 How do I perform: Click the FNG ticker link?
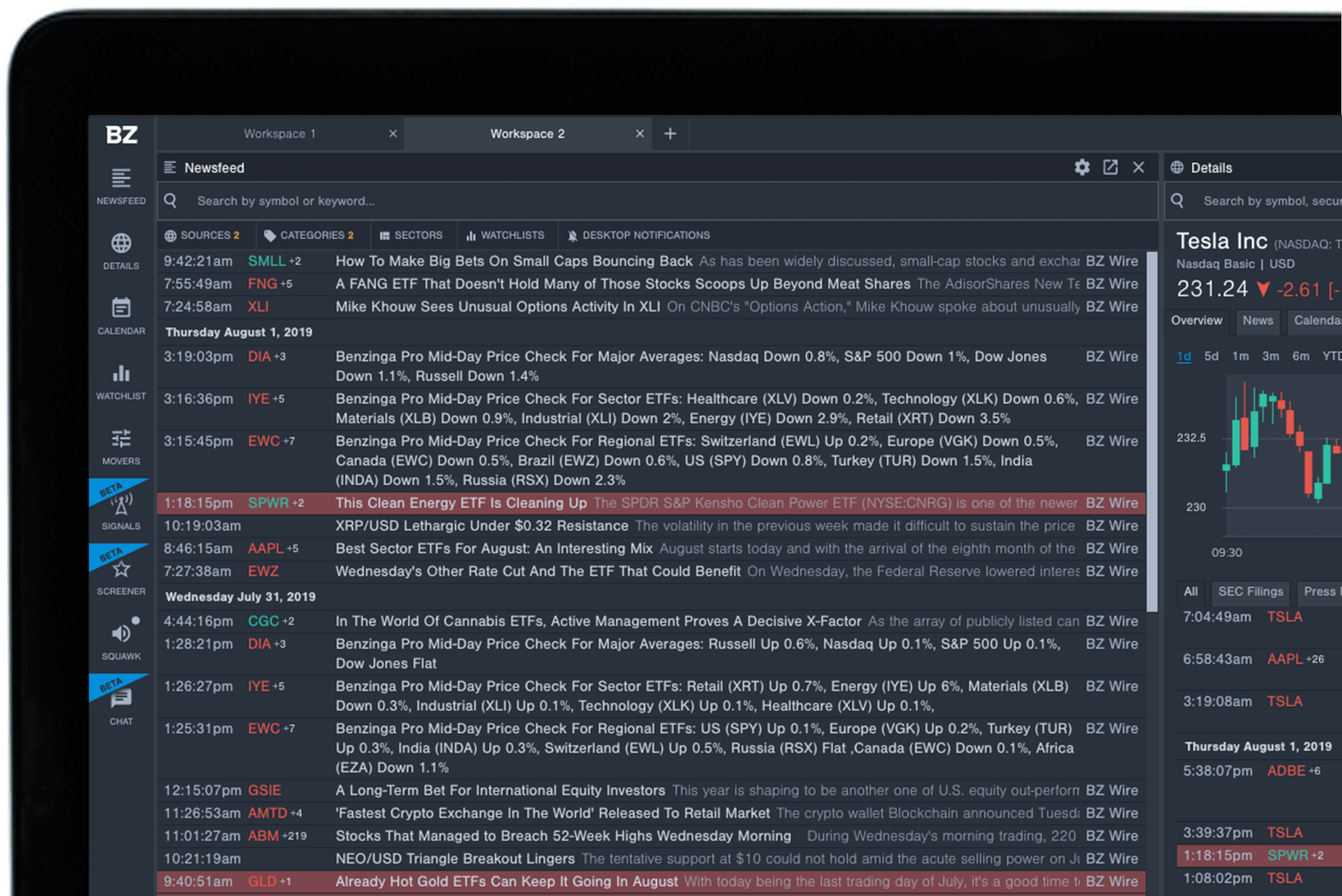262,284
